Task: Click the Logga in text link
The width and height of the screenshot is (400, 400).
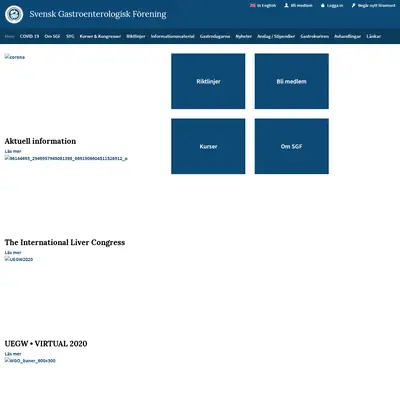Action: coord(335,6)
